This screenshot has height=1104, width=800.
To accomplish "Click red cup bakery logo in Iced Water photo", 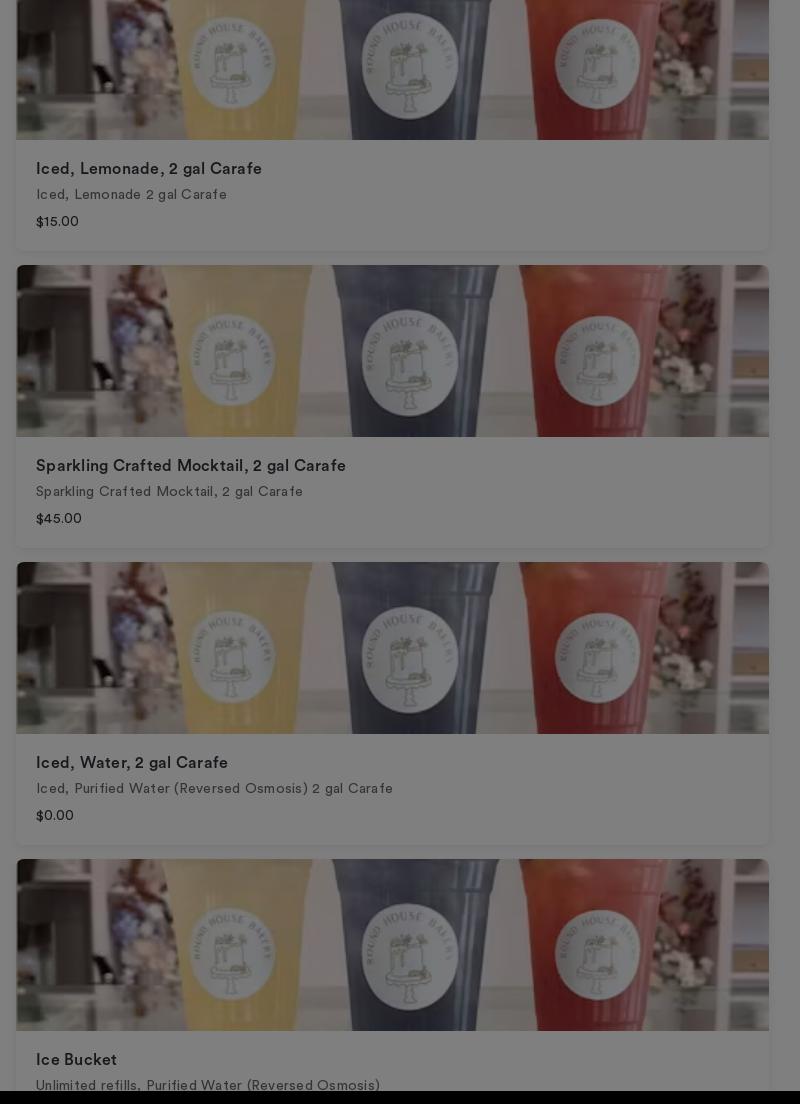I will click(597, 658).
